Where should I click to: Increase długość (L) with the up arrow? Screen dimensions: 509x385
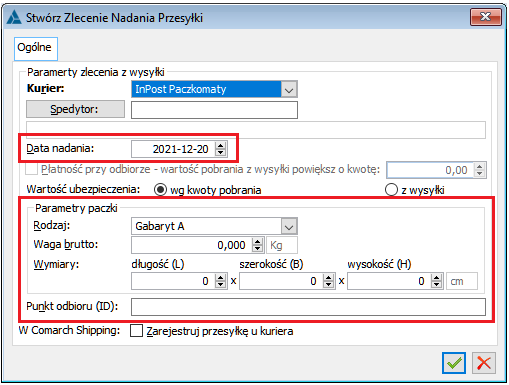coord(221,277)
